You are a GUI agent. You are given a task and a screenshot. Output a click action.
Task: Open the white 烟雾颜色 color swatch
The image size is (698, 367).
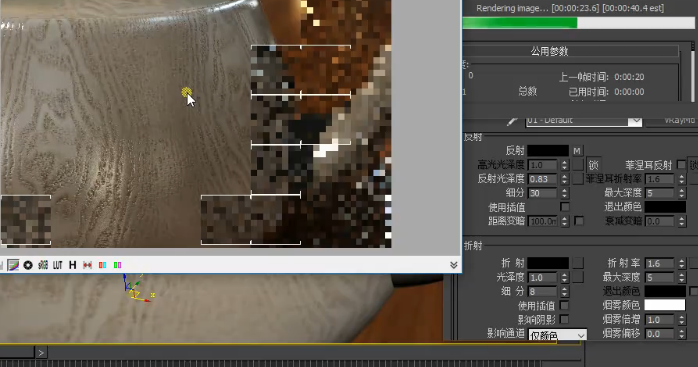click(x=665, y=305)
